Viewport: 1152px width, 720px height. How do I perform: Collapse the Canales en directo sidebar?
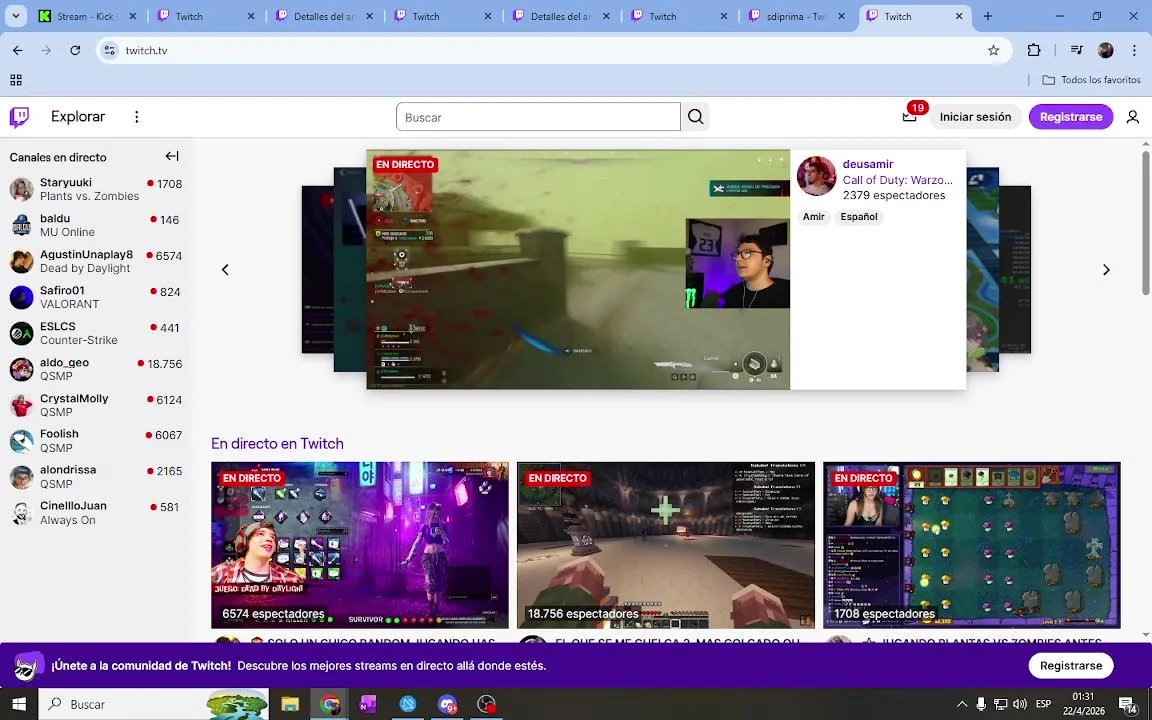[x=172, y=156]
